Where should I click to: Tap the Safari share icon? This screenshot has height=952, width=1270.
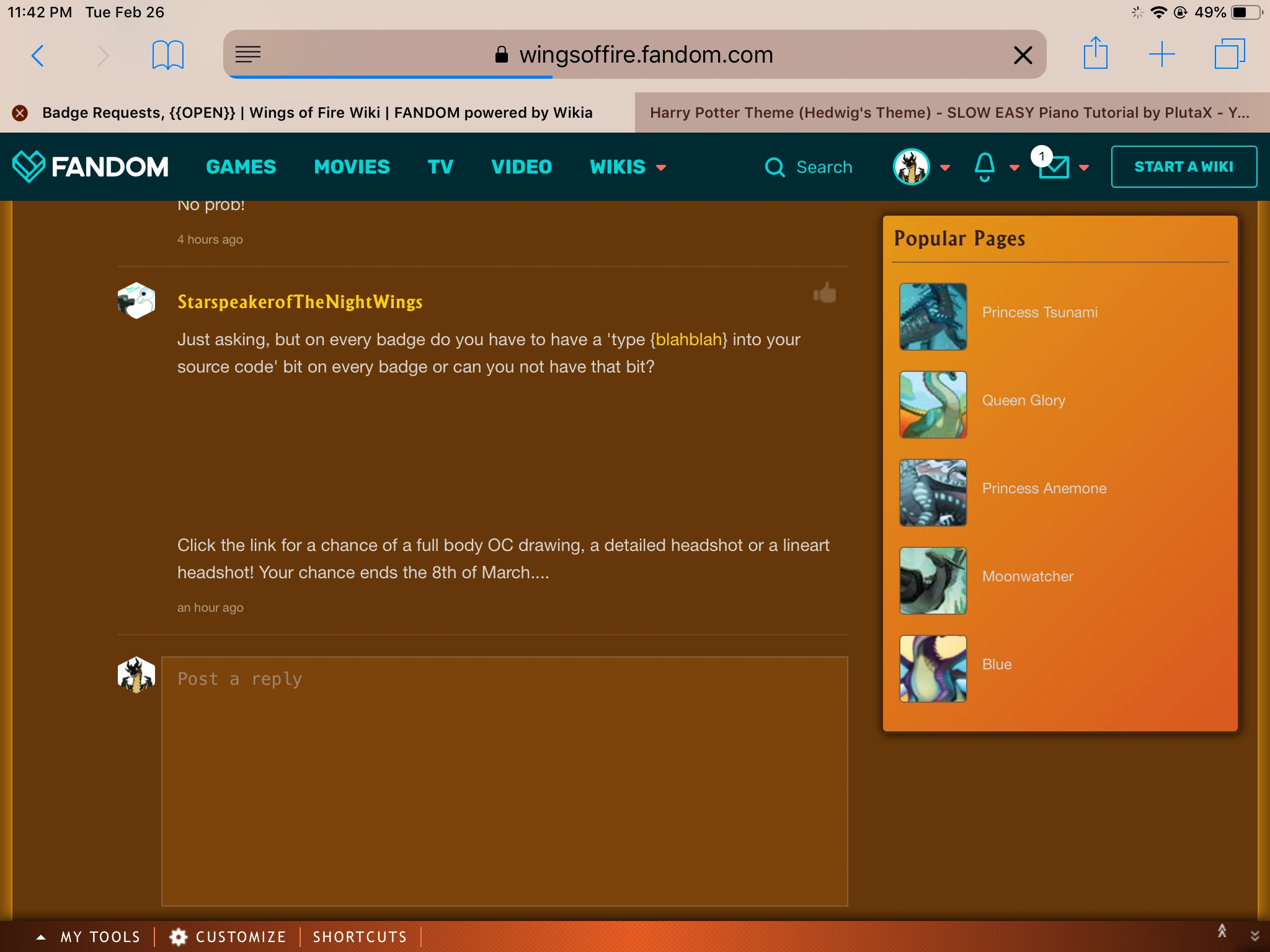coord(1095,55)
